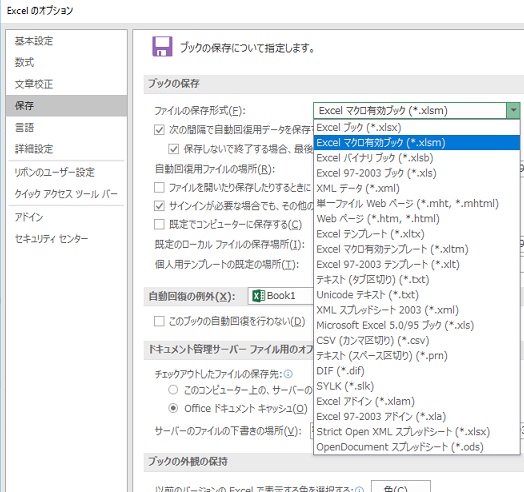Select Office ドキュメント キャッシュ radio button
Viewport: 524px width, 492px height.
[173, 408]
